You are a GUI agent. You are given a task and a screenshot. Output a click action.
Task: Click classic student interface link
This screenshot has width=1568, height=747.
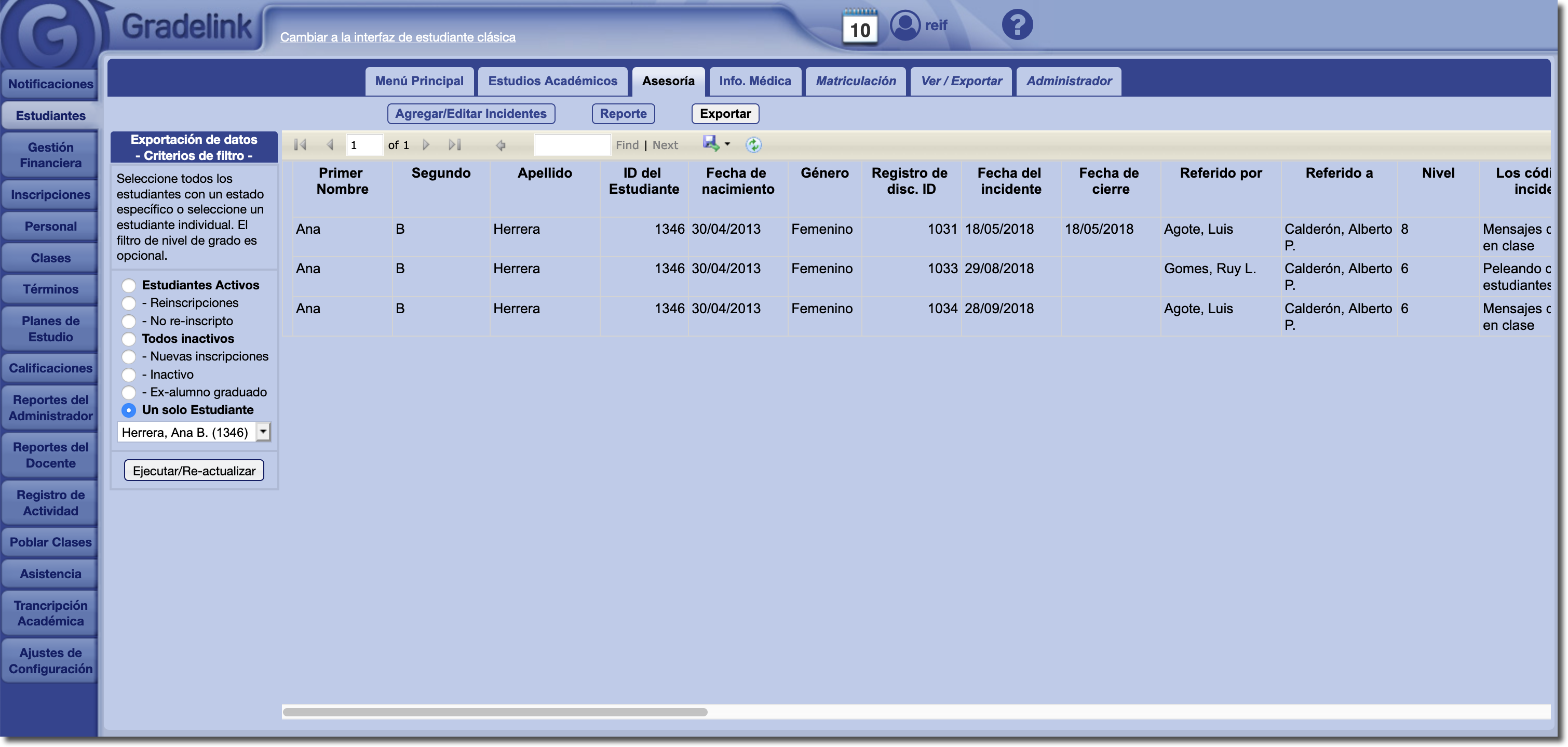(x=398, y=37)
